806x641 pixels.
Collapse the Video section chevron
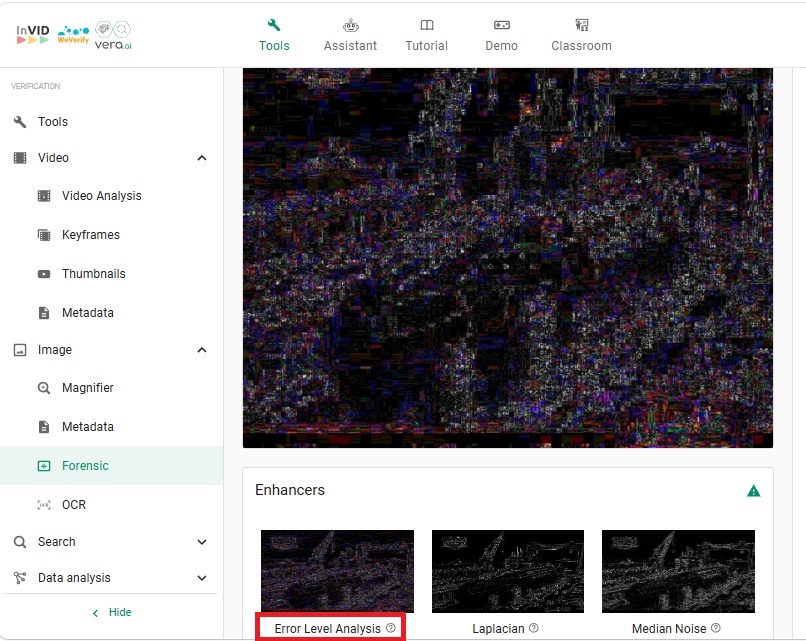(x=202, y=158)
